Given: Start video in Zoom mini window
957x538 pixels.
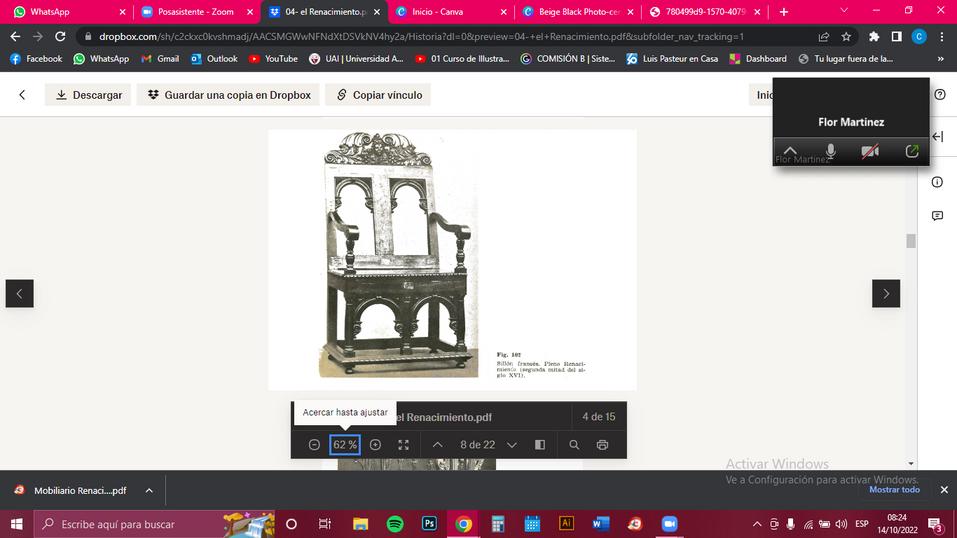Looking at the screenshot, I should 870,151.
